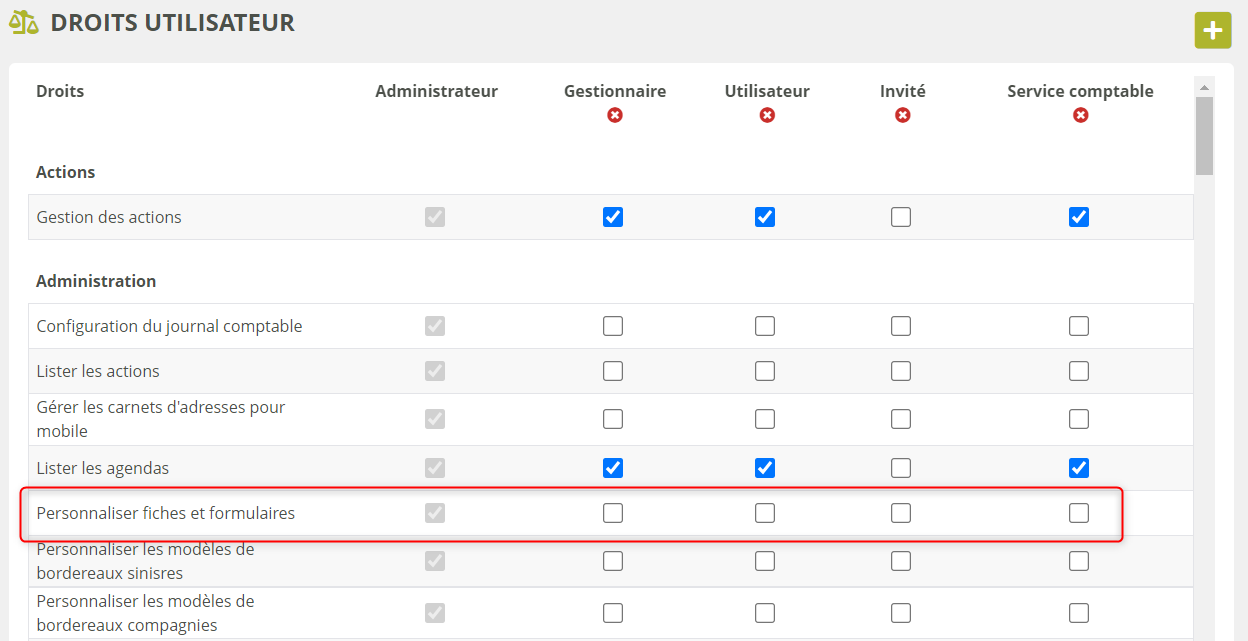The height and width of the screenshot is (641, 1248).
Task: Enable bordereaux compagnies models for Service comptable
Action: click(1079, 613)
